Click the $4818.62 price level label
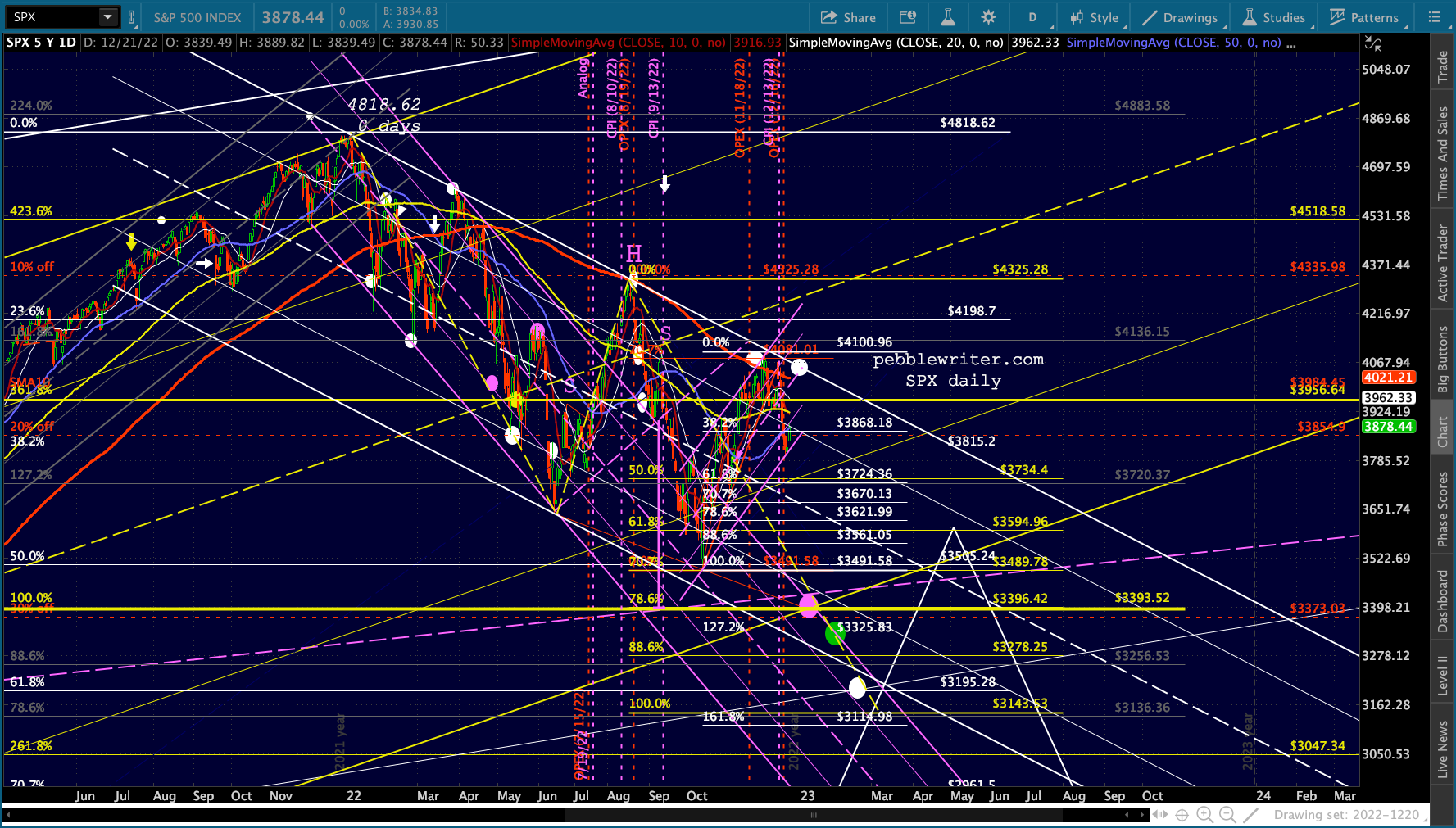1456x828 pixels. click(968, 123)
